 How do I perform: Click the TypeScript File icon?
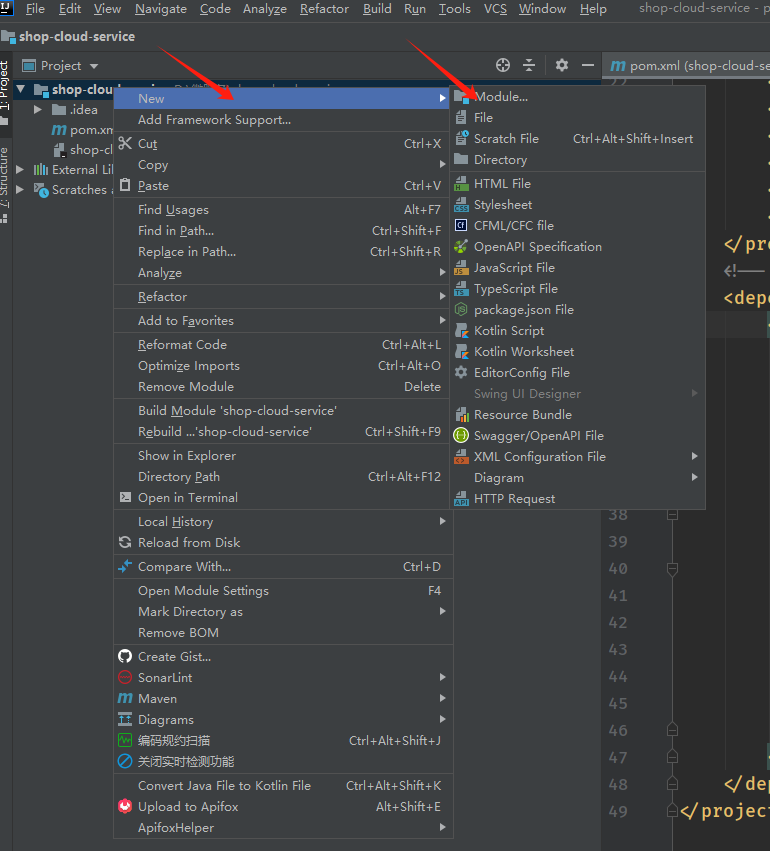tap(461, 289)
